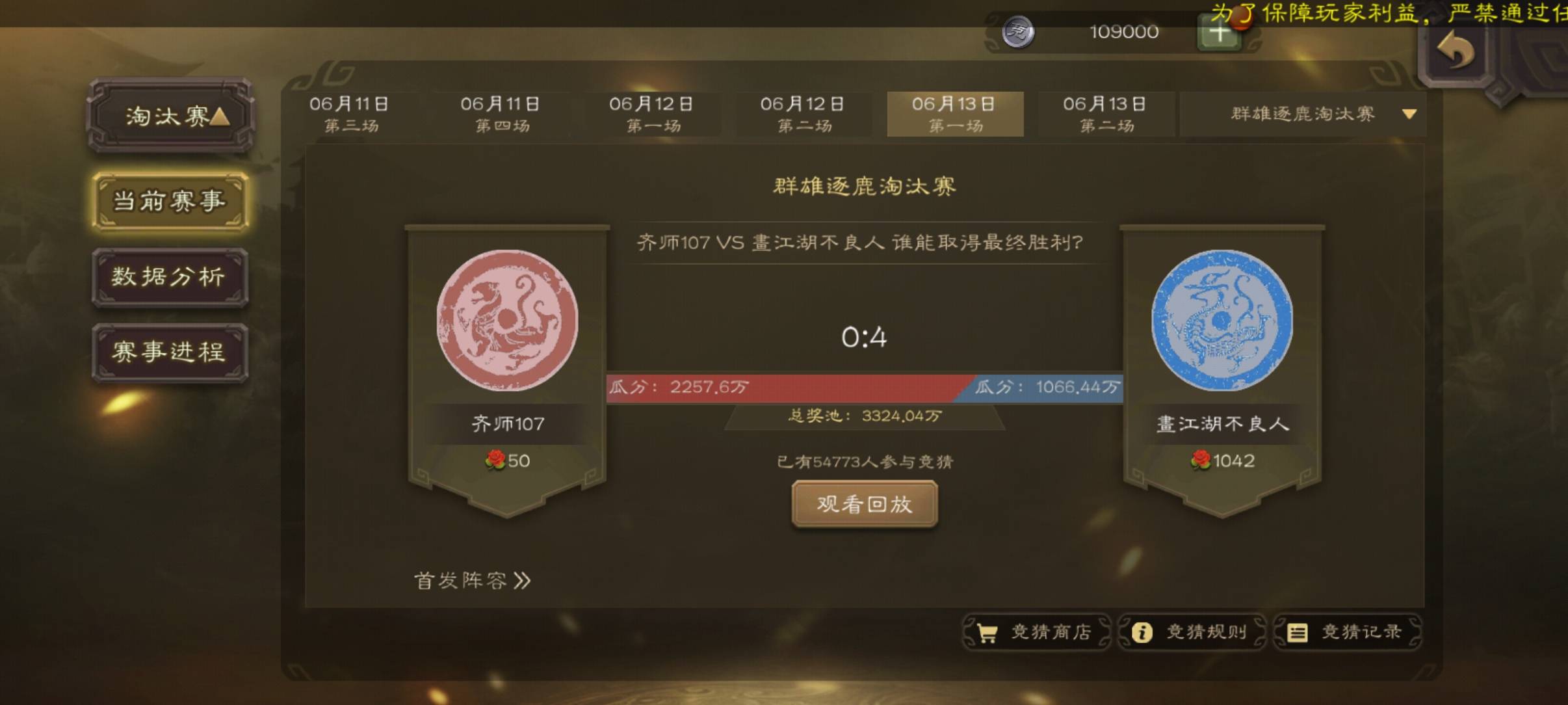Open the 赛事进程 section
The width and height of the screenshot is (1568, 705).
[x=170, y=352]
